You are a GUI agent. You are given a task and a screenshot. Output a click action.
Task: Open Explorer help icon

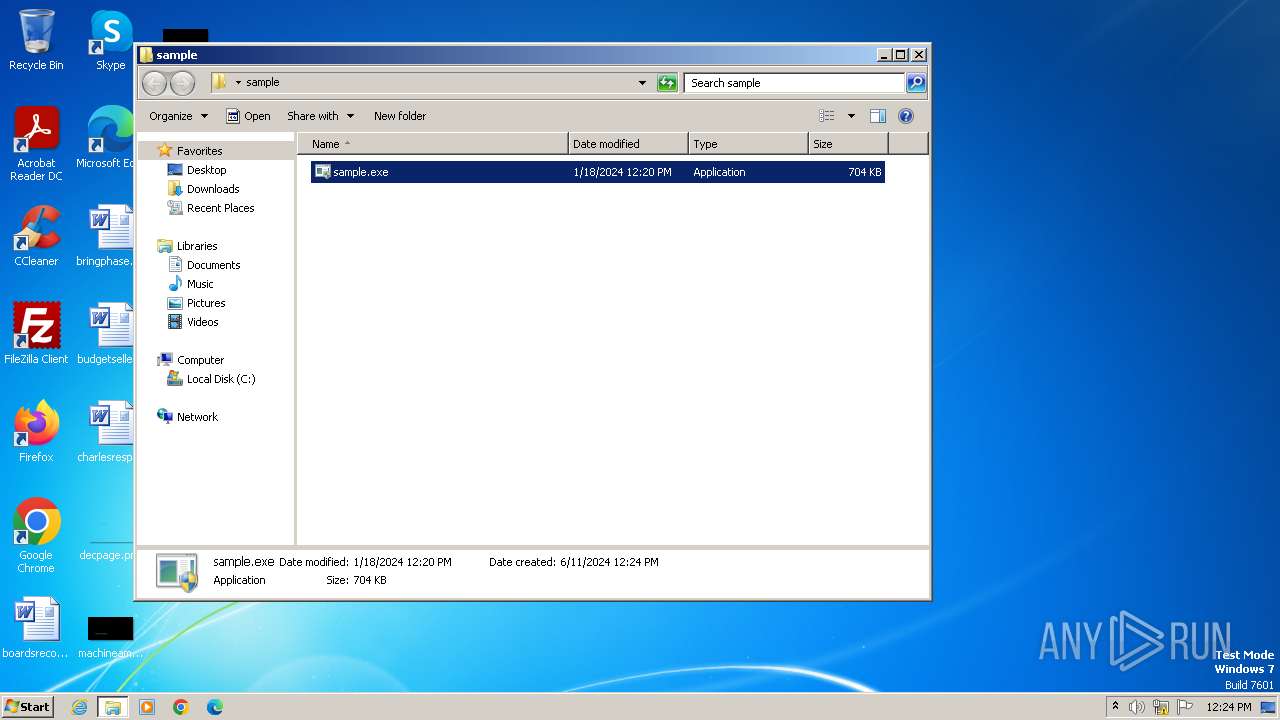click(x=906, y=116)
